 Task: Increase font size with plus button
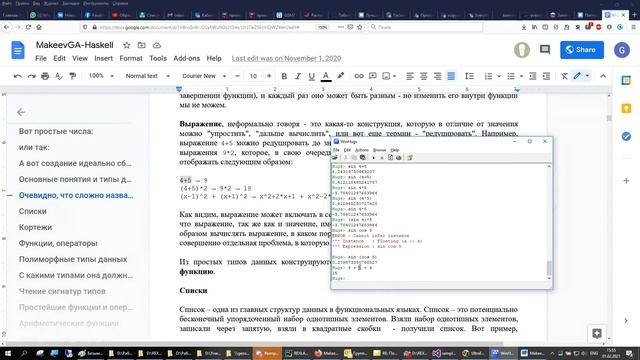coord(269,76)
